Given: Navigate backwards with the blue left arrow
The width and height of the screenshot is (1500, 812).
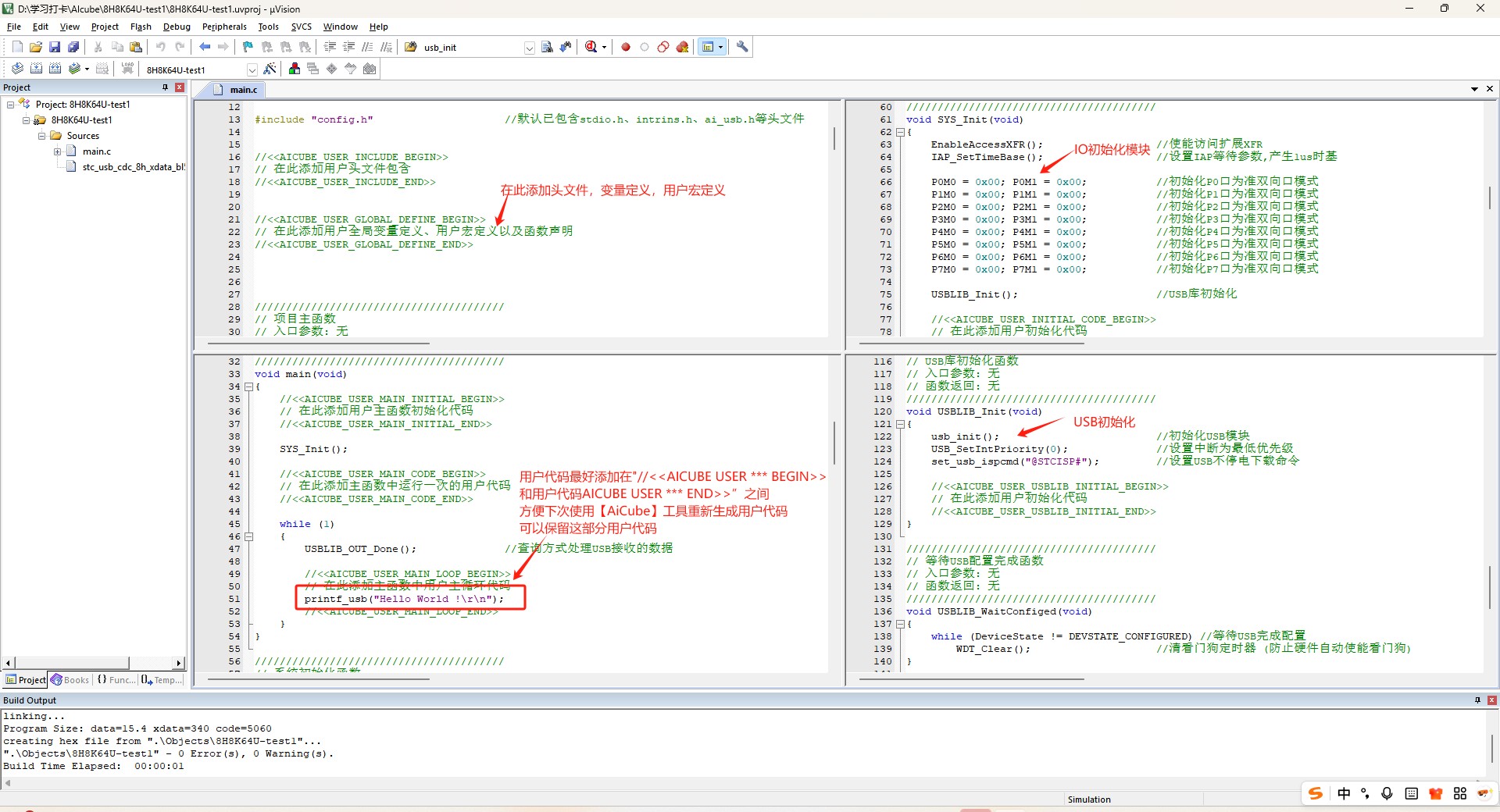Looking at the screenshot, I should coord(205,47).
